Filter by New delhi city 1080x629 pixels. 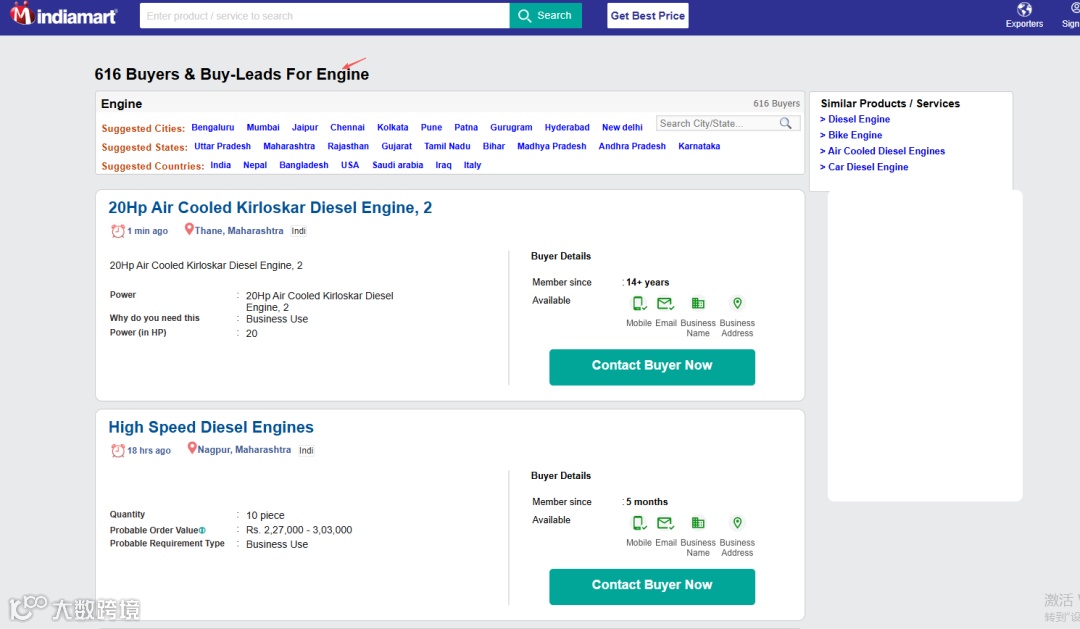pyautogui.click(x=622, y=127)
